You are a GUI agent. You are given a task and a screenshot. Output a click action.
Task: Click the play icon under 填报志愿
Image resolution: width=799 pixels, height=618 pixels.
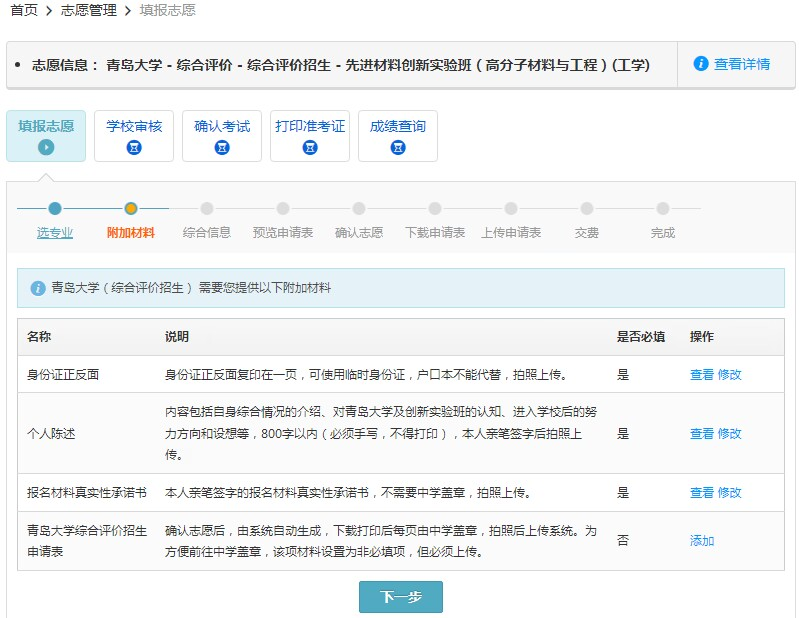tap(46, 147)
